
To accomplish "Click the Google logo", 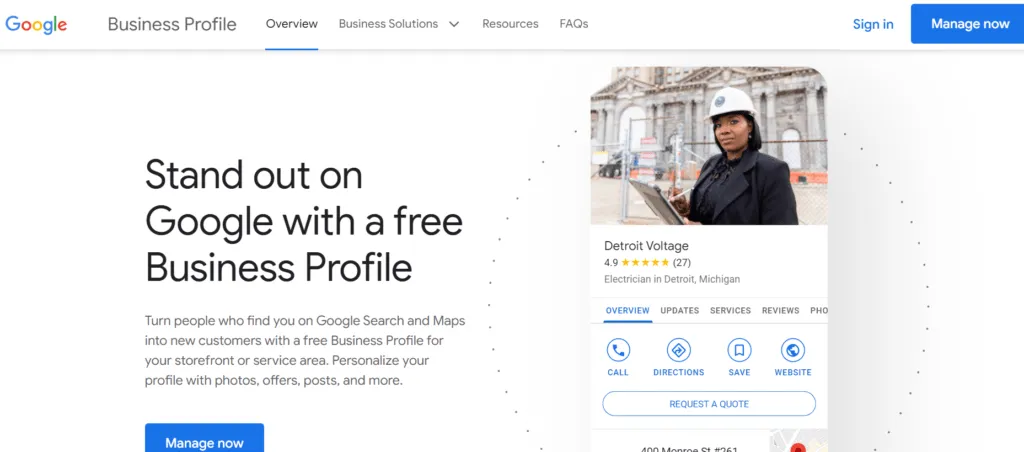I will coord(36,25).
